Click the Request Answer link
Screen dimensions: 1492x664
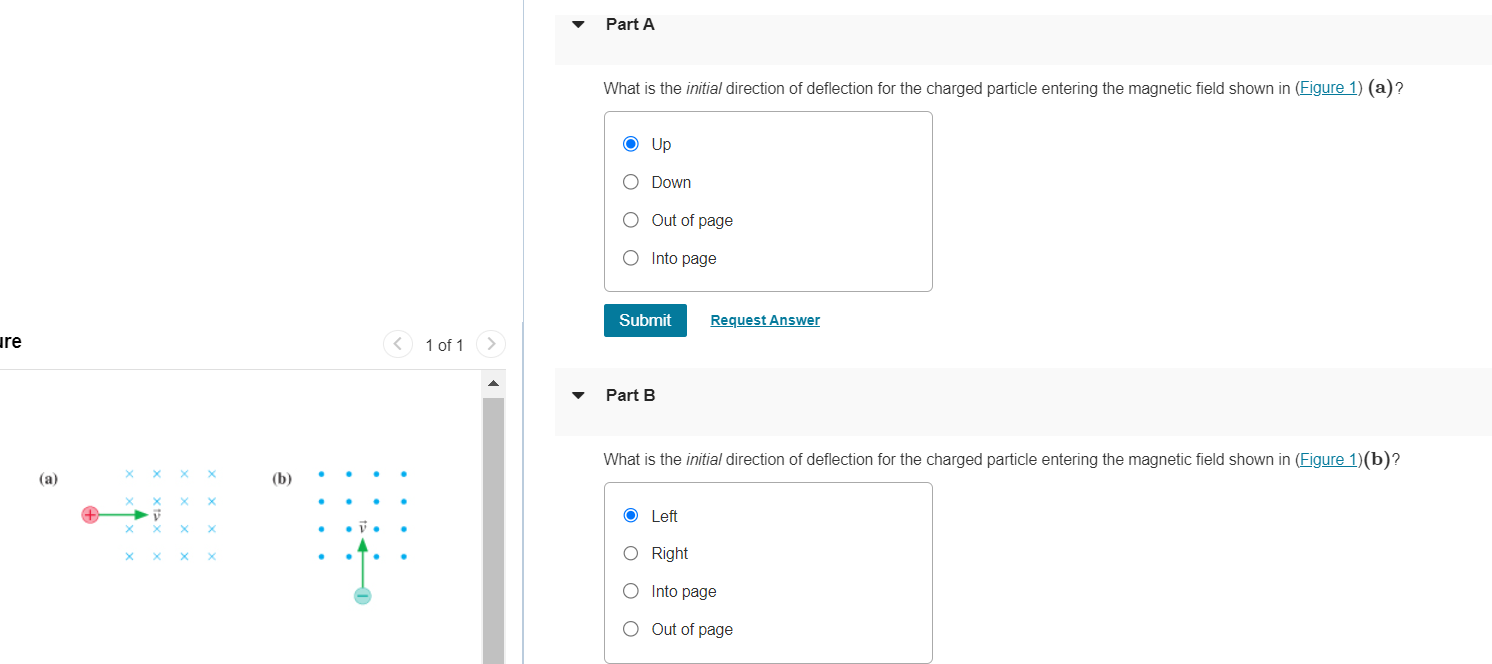click(765, 319)
